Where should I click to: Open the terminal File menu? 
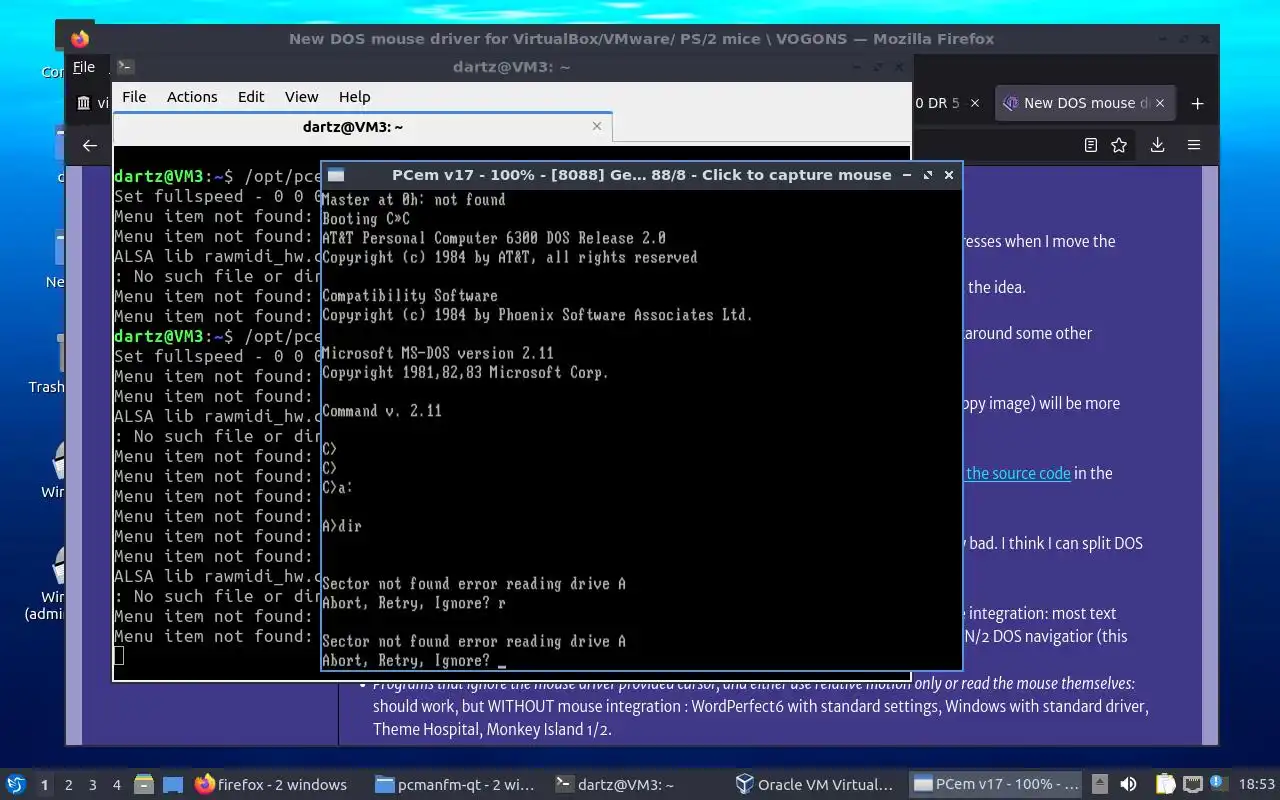[x=134, y=97]
